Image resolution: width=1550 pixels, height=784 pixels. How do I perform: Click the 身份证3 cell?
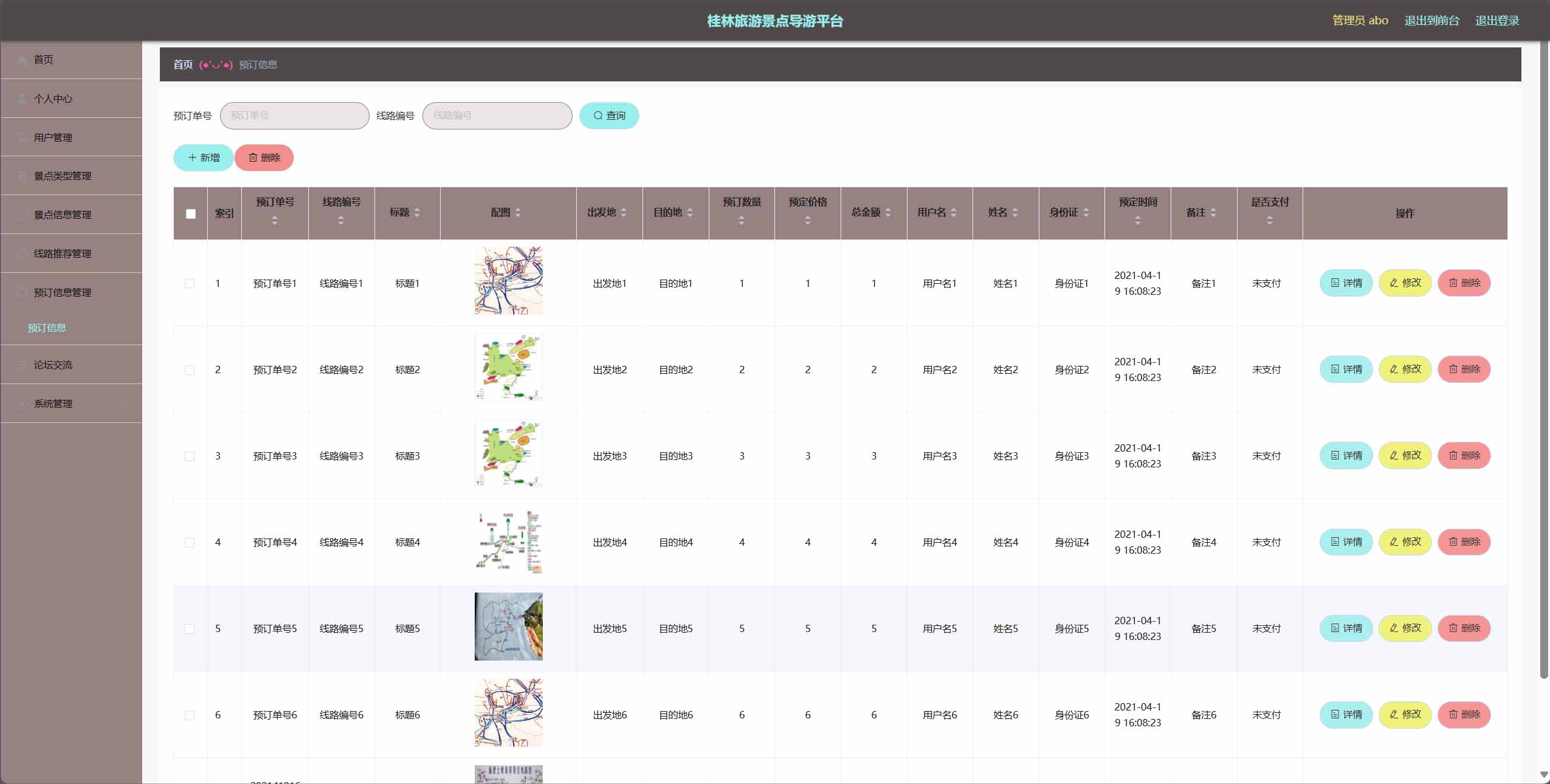tap(1072, 456)
